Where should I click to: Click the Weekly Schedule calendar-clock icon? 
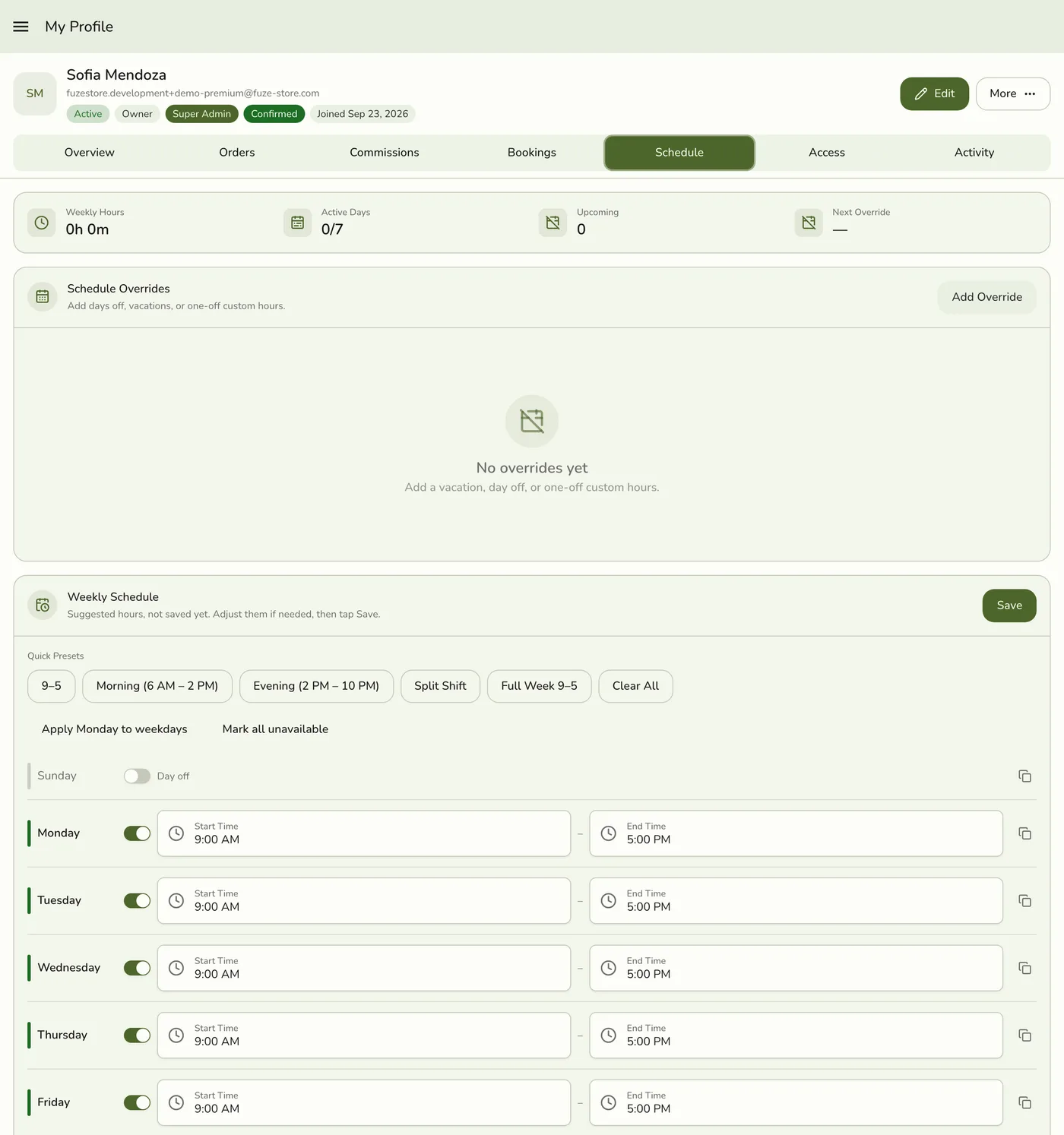tap(43, 605)
